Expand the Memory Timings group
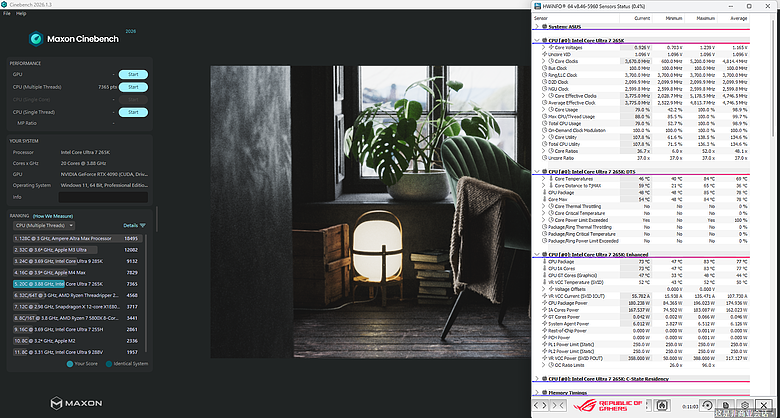The width and height of the screenshot is (780, 418). click(x=537, y=393)
